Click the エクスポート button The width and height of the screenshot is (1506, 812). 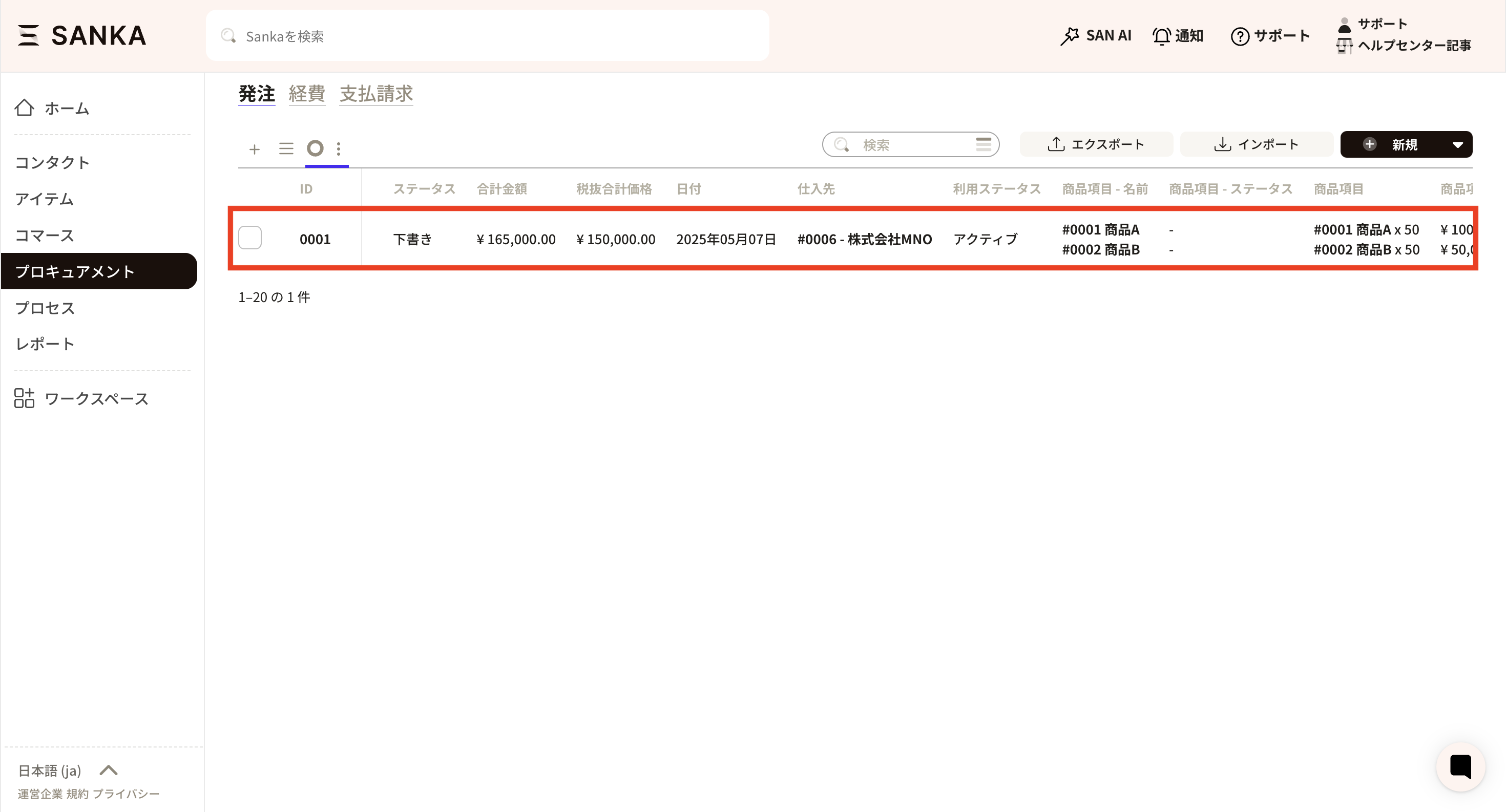click(x=1096, y=144)
